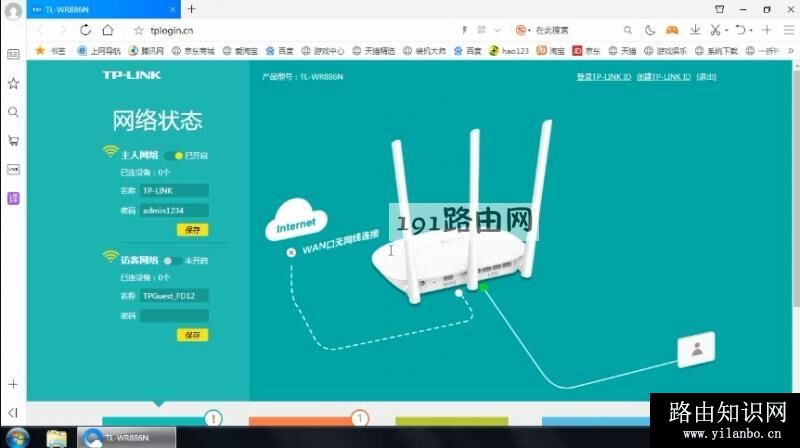Image resolution: width=800 pixels, height=448 pixels.
Task: Open favorites star in the left sidebar
Action: (13, 83)
